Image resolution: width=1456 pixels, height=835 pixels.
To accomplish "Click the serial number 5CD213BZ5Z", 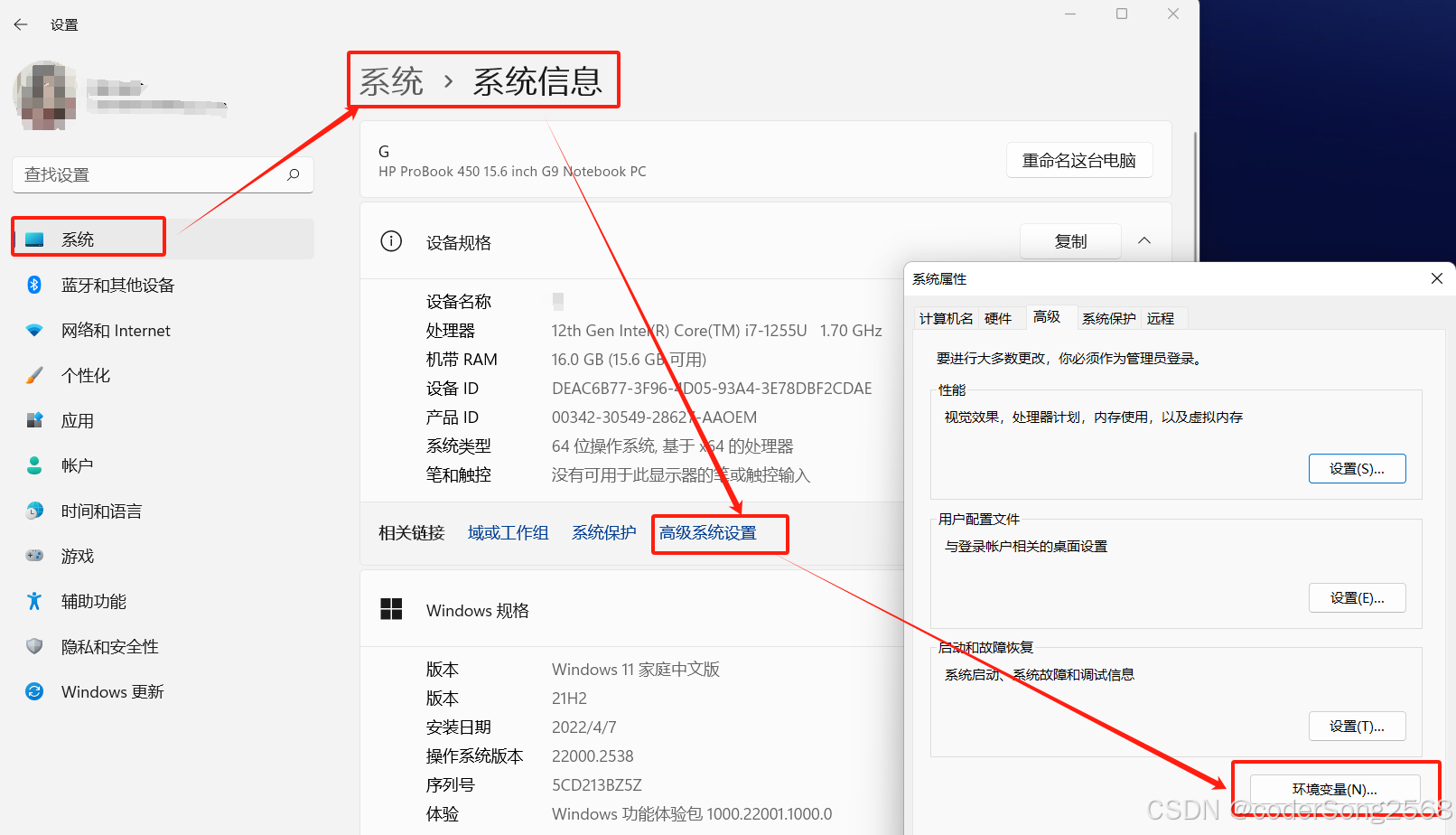I will coord(596,785).
